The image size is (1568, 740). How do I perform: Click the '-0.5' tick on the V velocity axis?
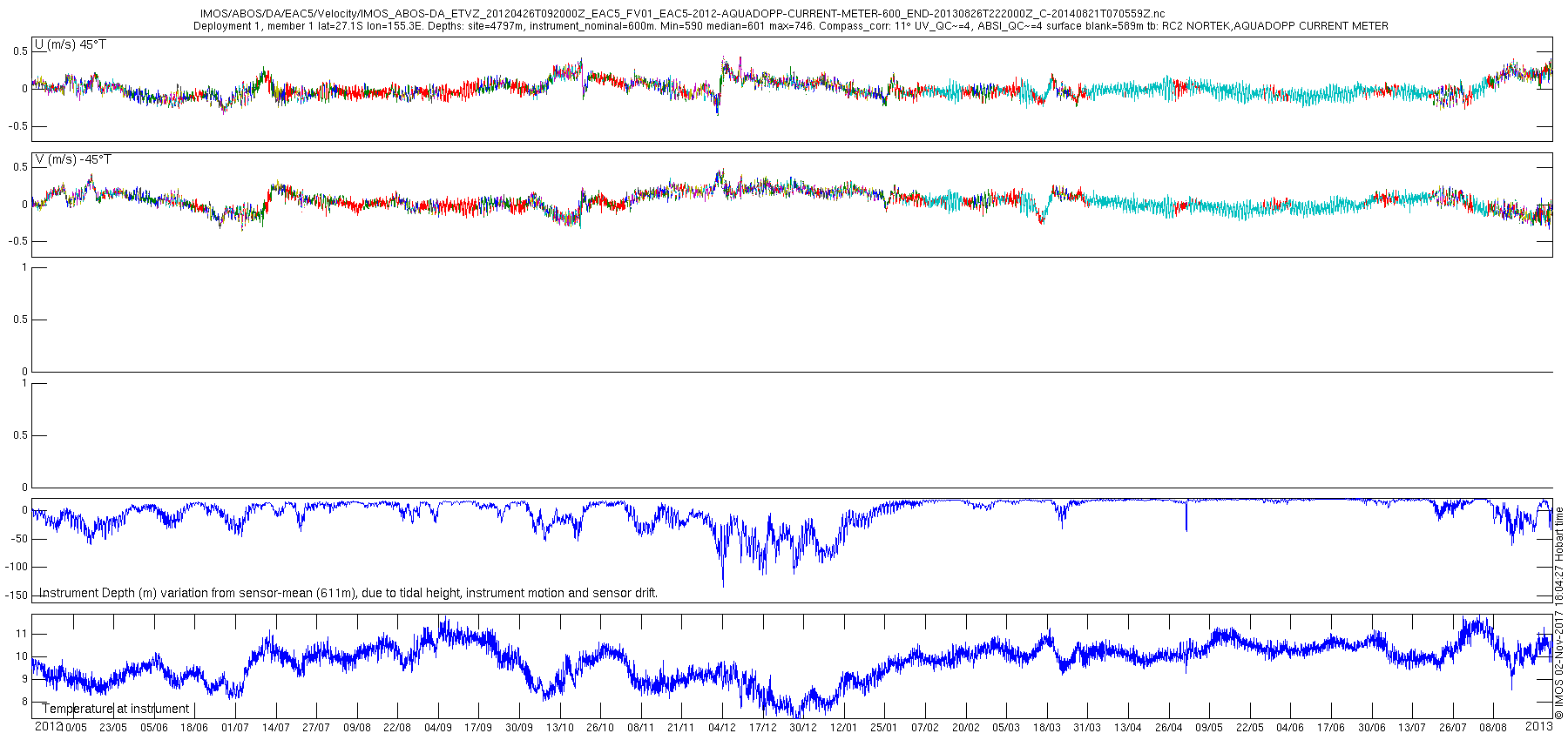tap(18, 241)
